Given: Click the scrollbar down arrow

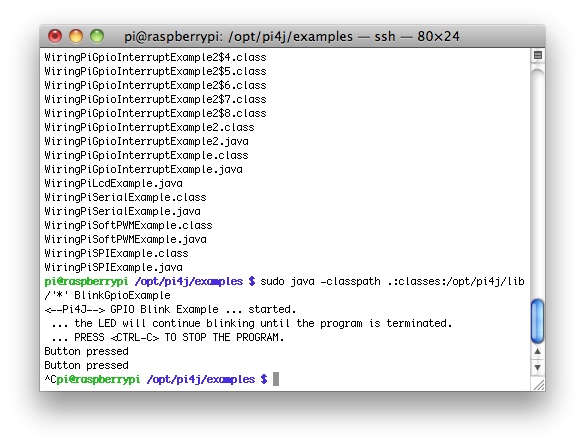Looking at the screenshot, I should [x=537, y=368].
